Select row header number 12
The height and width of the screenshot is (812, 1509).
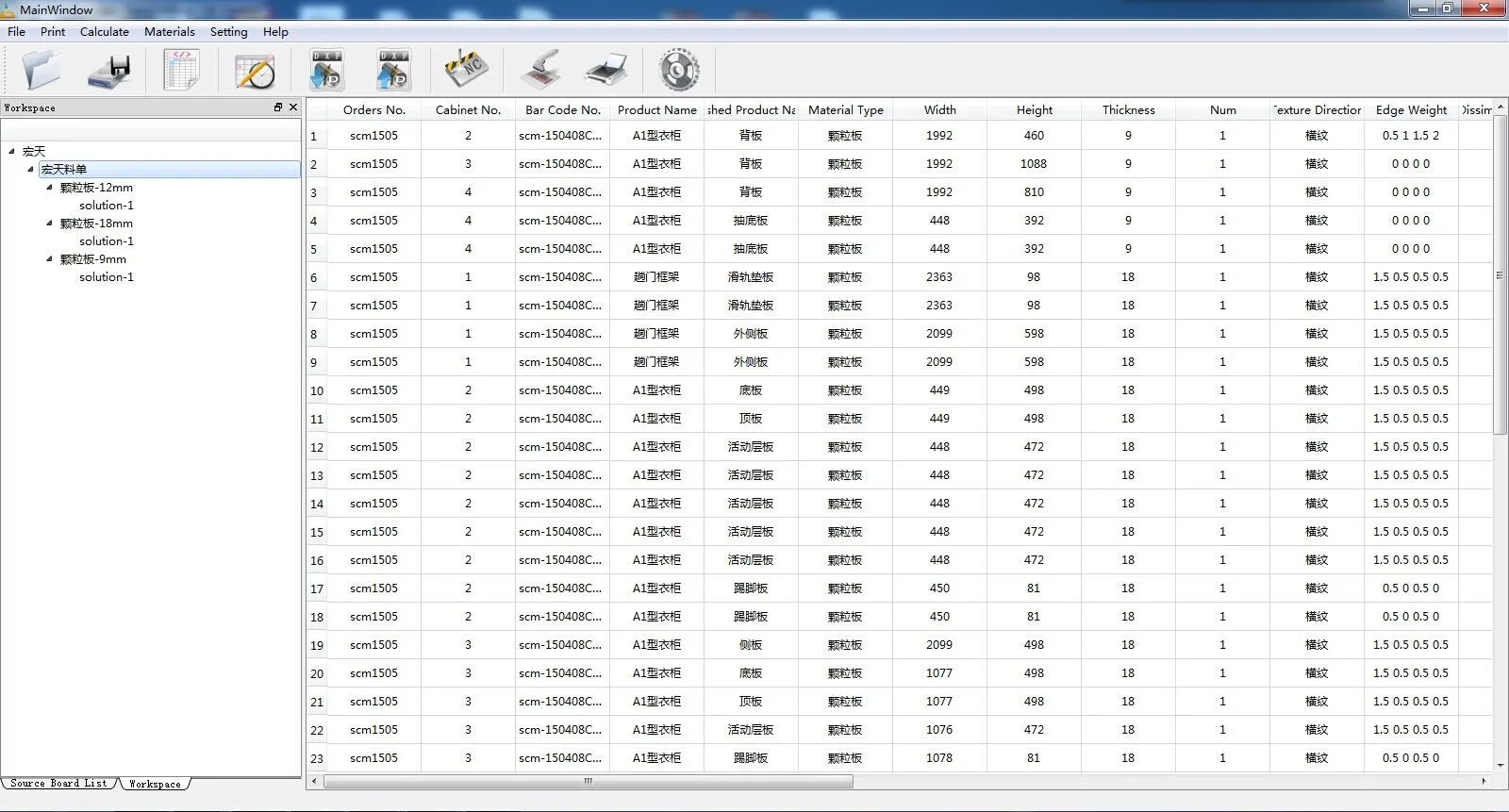316,447
